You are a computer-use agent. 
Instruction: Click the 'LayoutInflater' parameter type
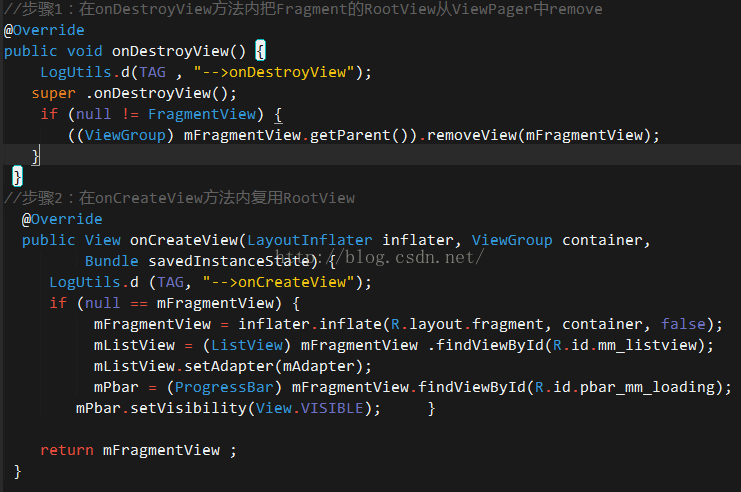point(310,240)
